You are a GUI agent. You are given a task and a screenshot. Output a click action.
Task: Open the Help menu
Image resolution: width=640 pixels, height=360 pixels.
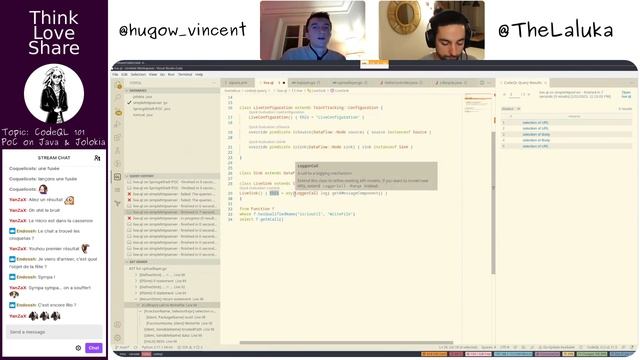tap(199, 75)
